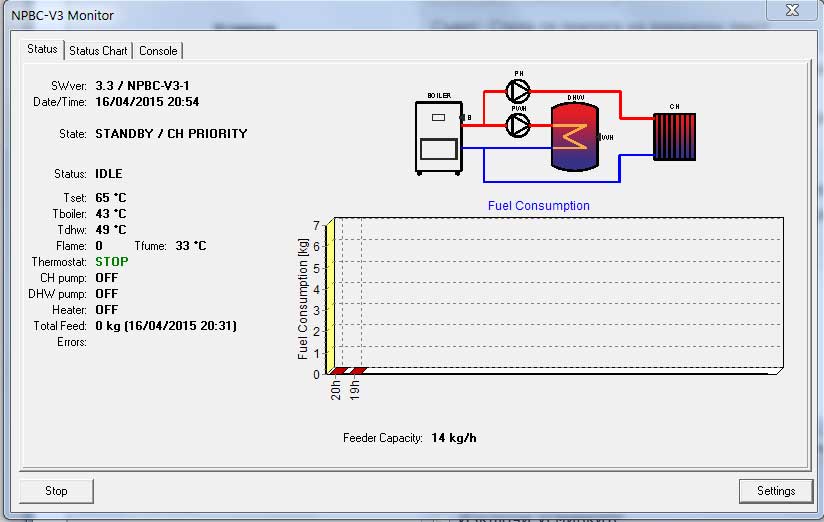Click the PWH pump symbol
Image resolution: width=824 pixels, height=522 pixels.
(518, 125)
